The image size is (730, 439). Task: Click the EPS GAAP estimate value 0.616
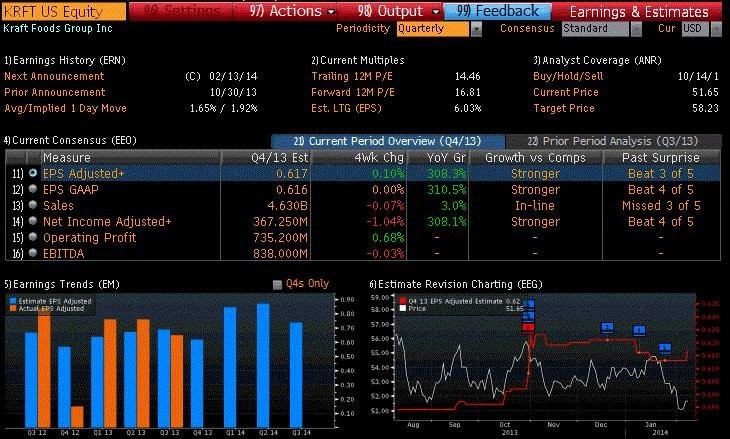point(291,189)
